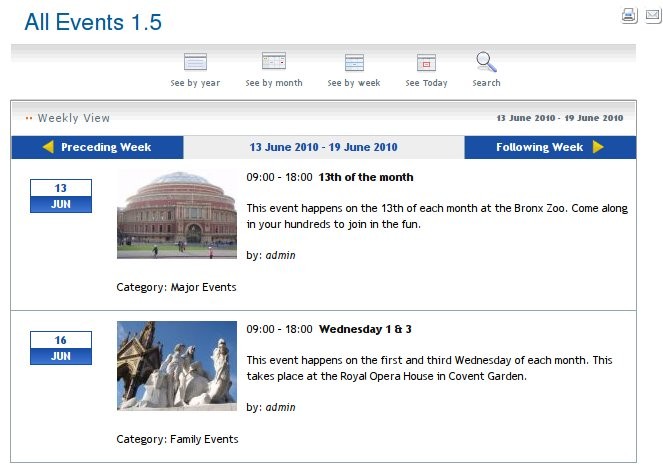Click the right arrow beside Following Week
The image size is (663, 468).
pyautogui.click(x=598, y=147)
